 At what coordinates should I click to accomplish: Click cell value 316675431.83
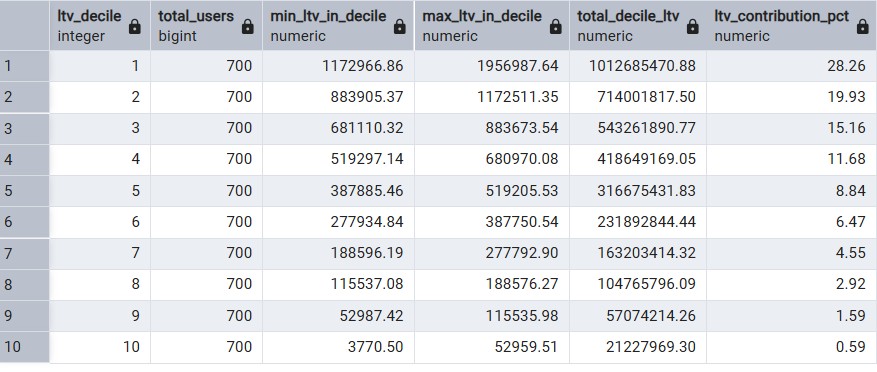[647, 191]
